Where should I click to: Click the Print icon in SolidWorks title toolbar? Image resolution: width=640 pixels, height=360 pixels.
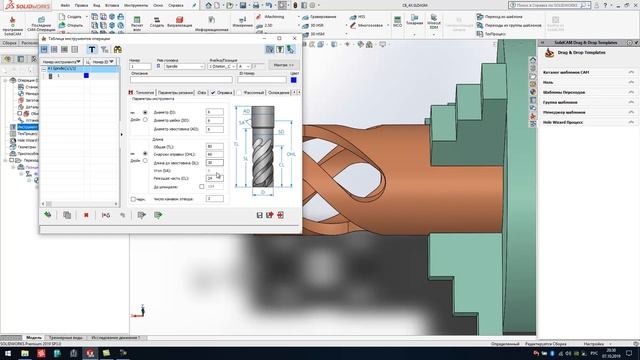click(256, 5)
